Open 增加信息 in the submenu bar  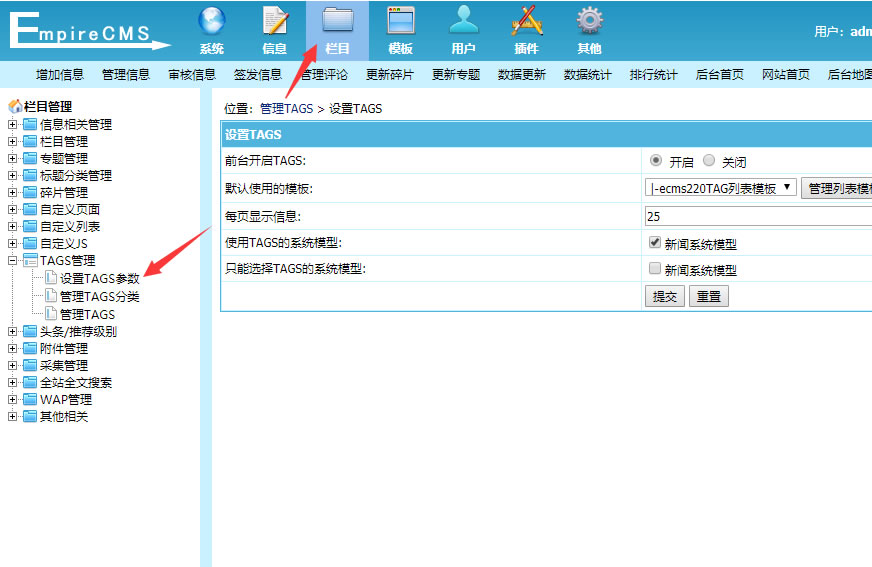tap(60, 74)
